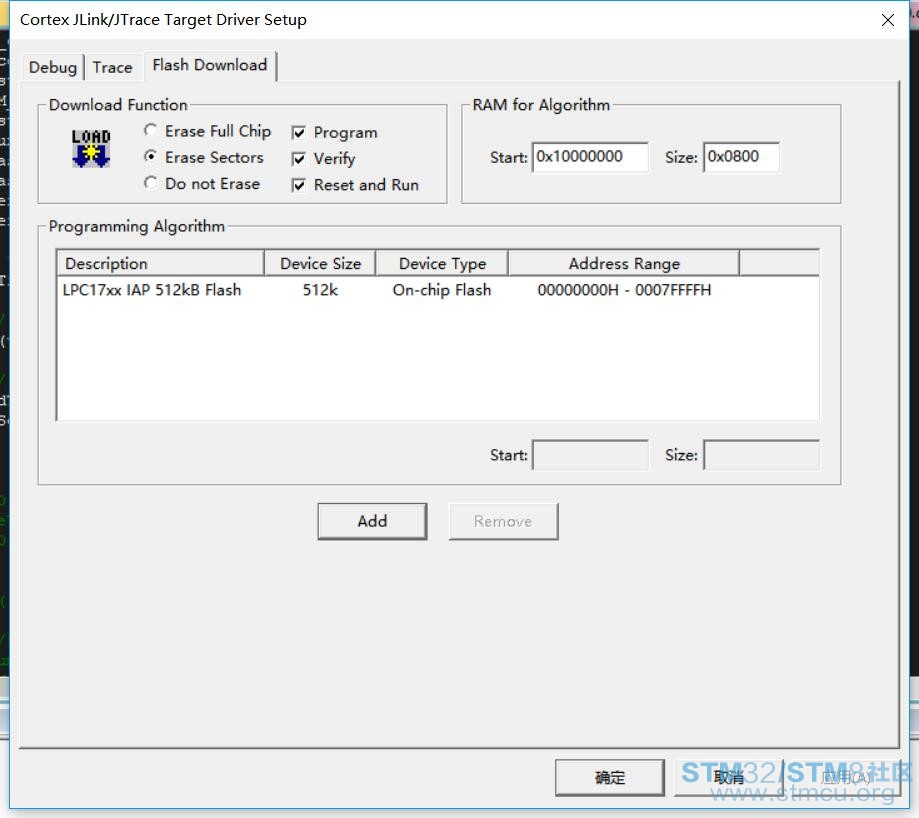Choose the Erase Sectors radio button
The width and height of the screenshot is (919, 818).
coord(151,157)
